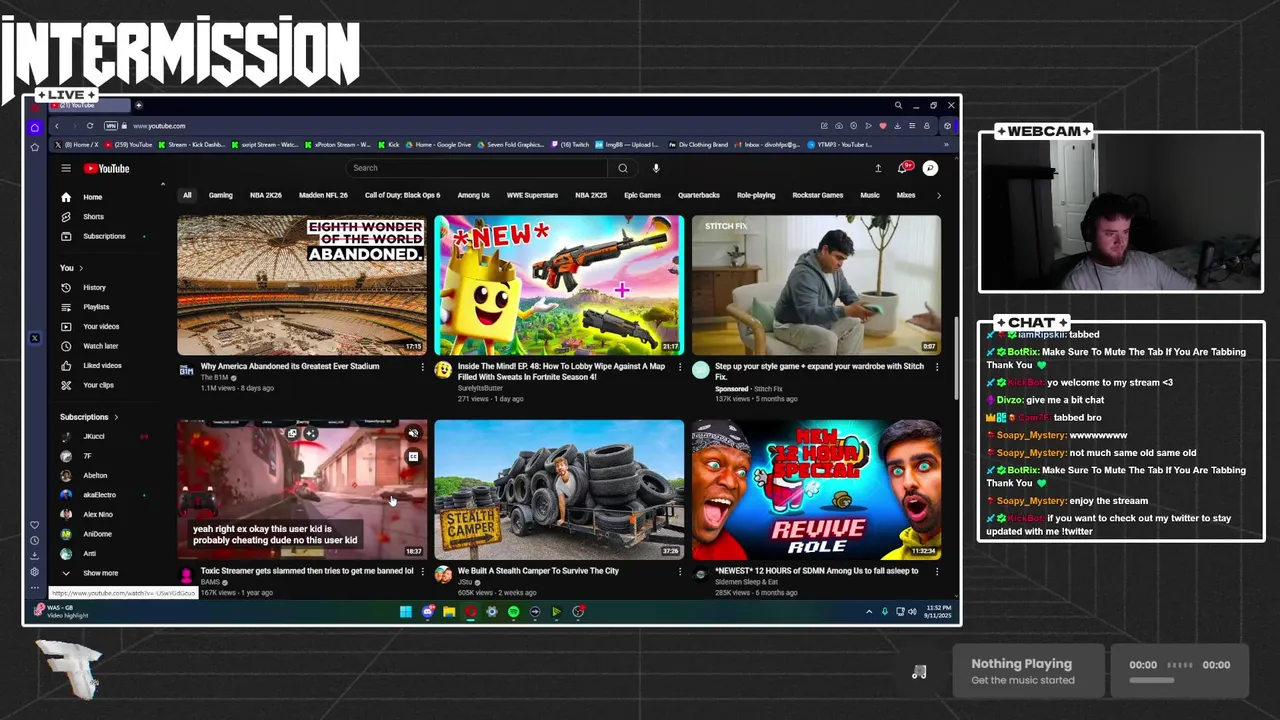The height and width of the screenshot is (720, 1280).
Task: Open Fortnite Inside The Mind thumbnail
Action: pos(559,285)
